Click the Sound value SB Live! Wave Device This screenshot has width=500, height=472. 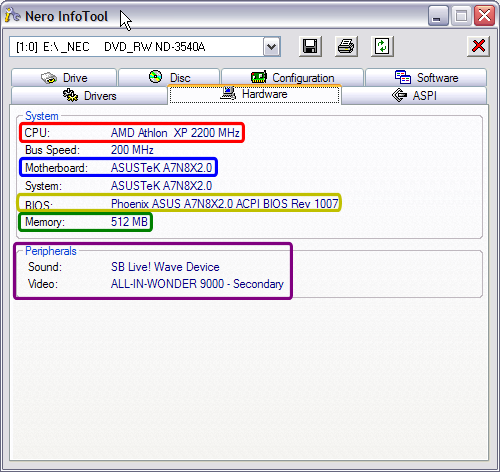click(x=165, y=267)
